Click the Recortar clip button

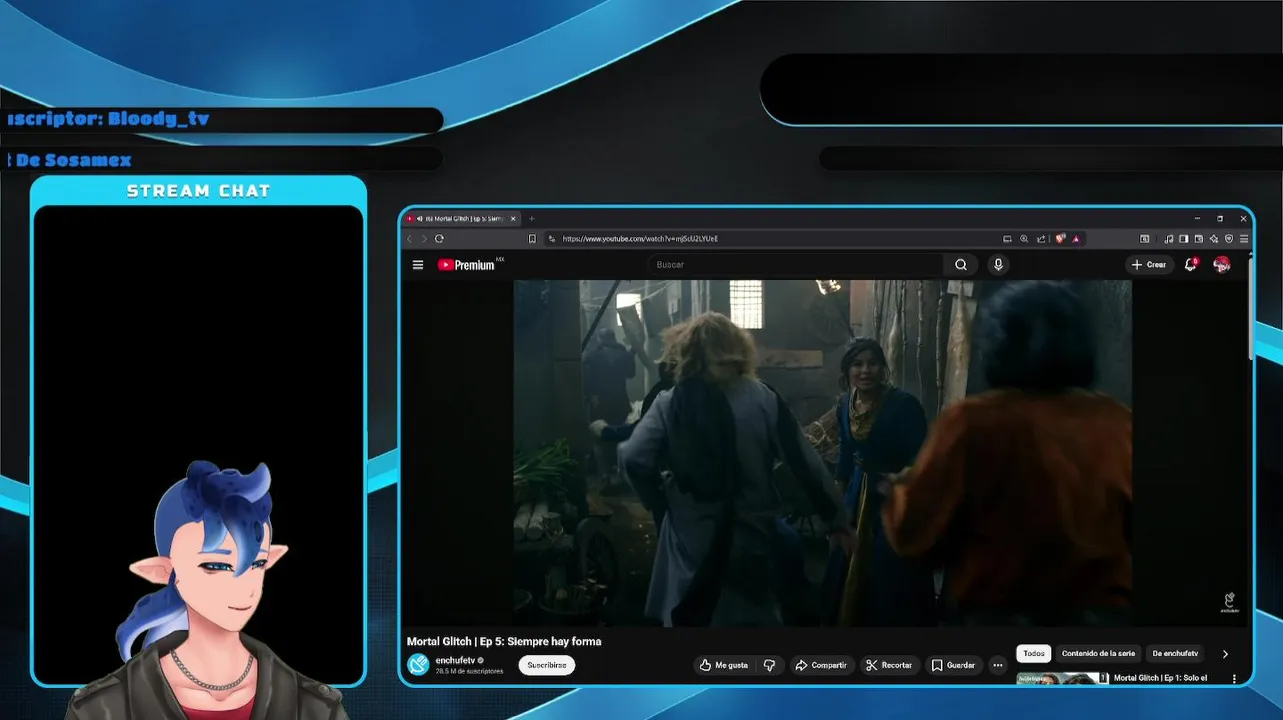click(x=889, y=665)
